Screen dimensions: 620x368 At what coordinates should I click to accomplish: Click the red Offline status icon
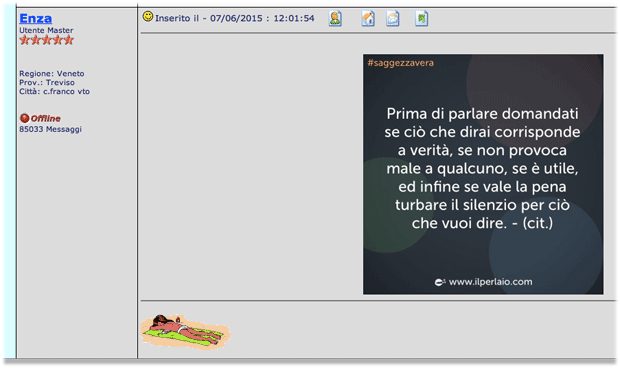[25, 118]
